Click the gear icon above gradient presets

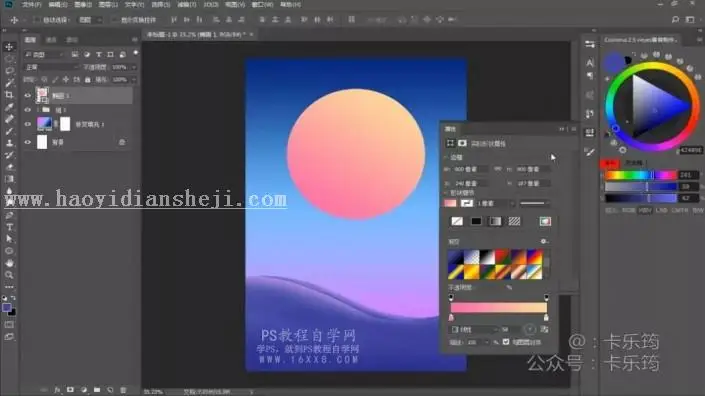pyautogui.click(x=544, y=241)
